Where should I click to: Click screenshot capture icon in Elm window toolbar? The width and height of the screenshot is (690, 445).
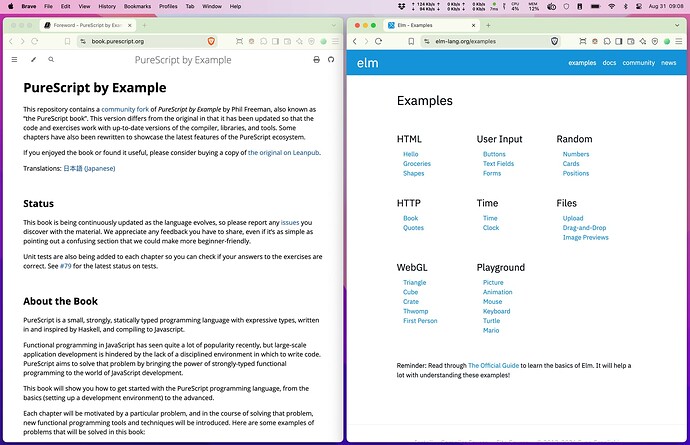click(583, 41)
